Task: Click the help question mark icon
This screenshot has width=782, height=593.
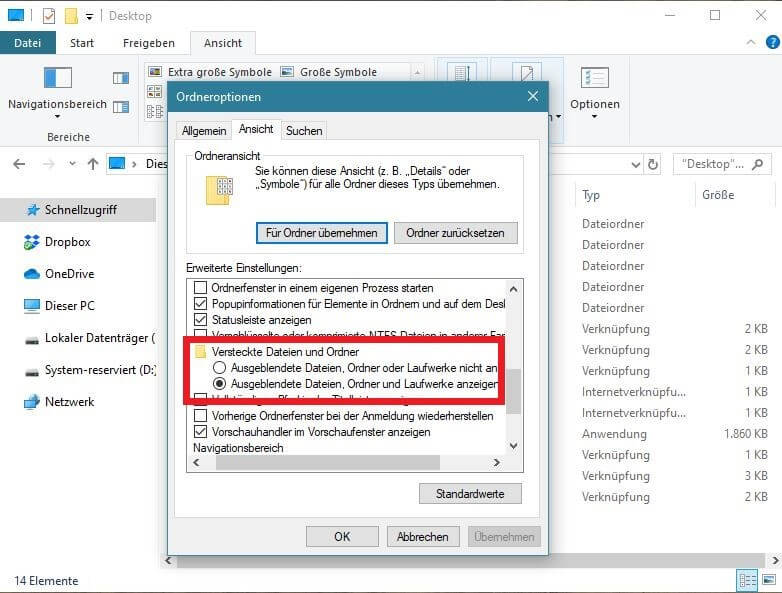Action: 773,42
